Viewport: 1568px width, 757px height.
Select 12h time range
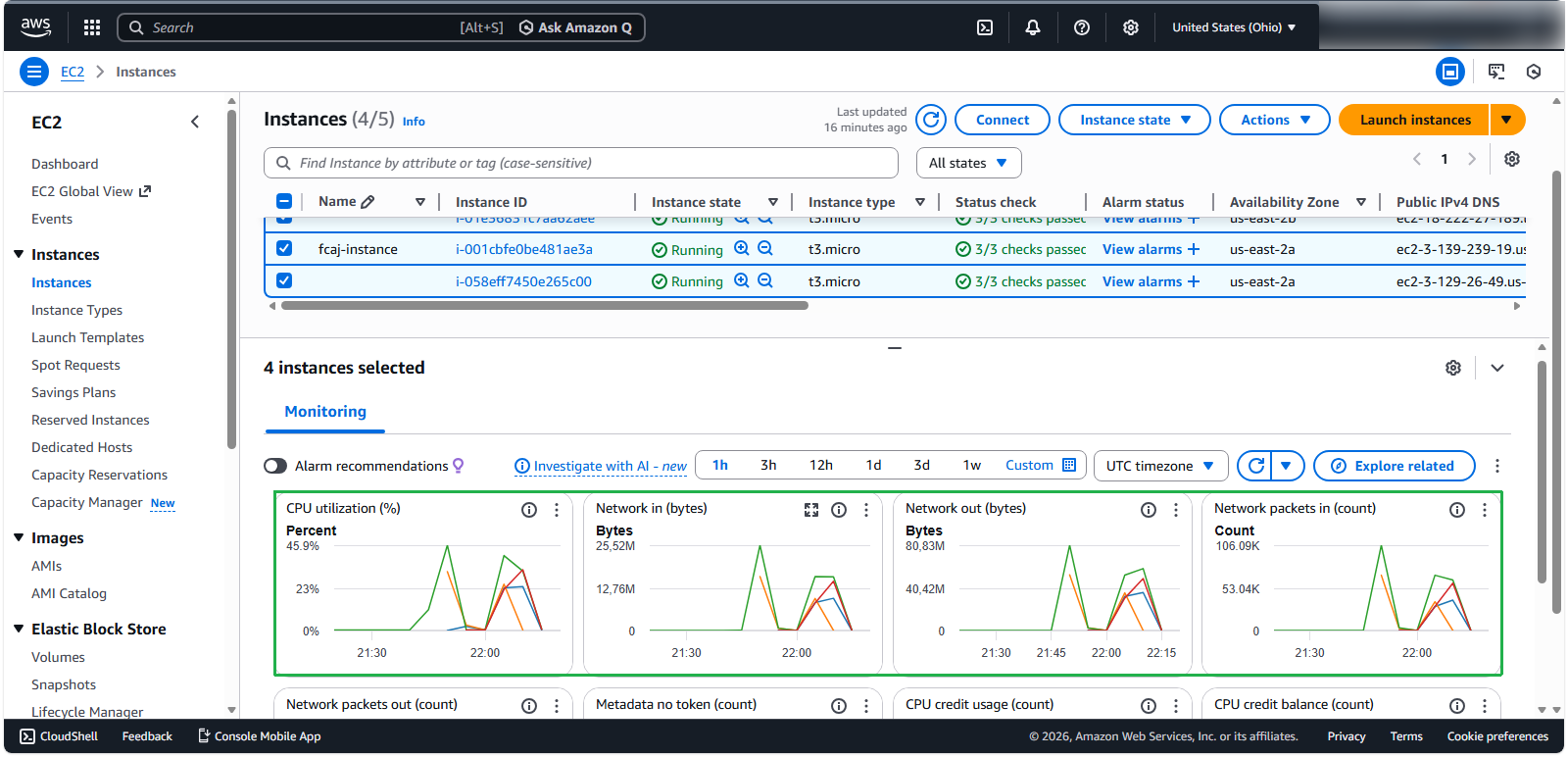click(821, 465)
